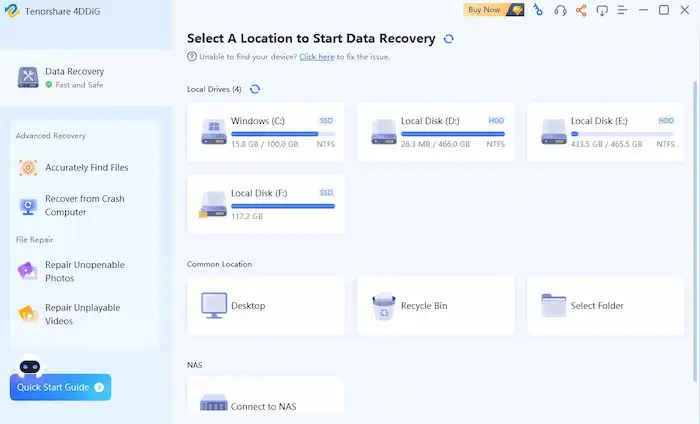Click the 'Click here' link

(x=316, y=57)
